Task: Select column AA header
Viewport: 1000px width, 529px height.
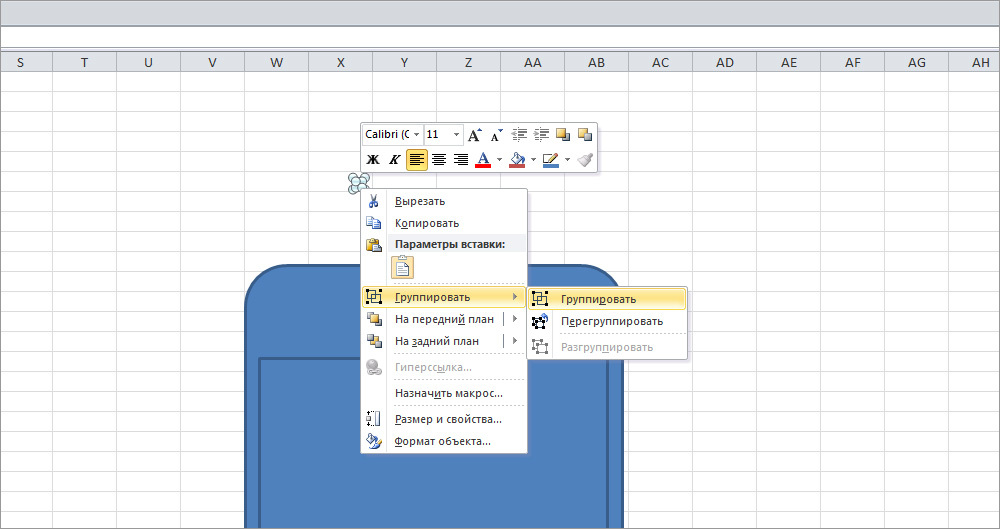Action: click(533, 62)
